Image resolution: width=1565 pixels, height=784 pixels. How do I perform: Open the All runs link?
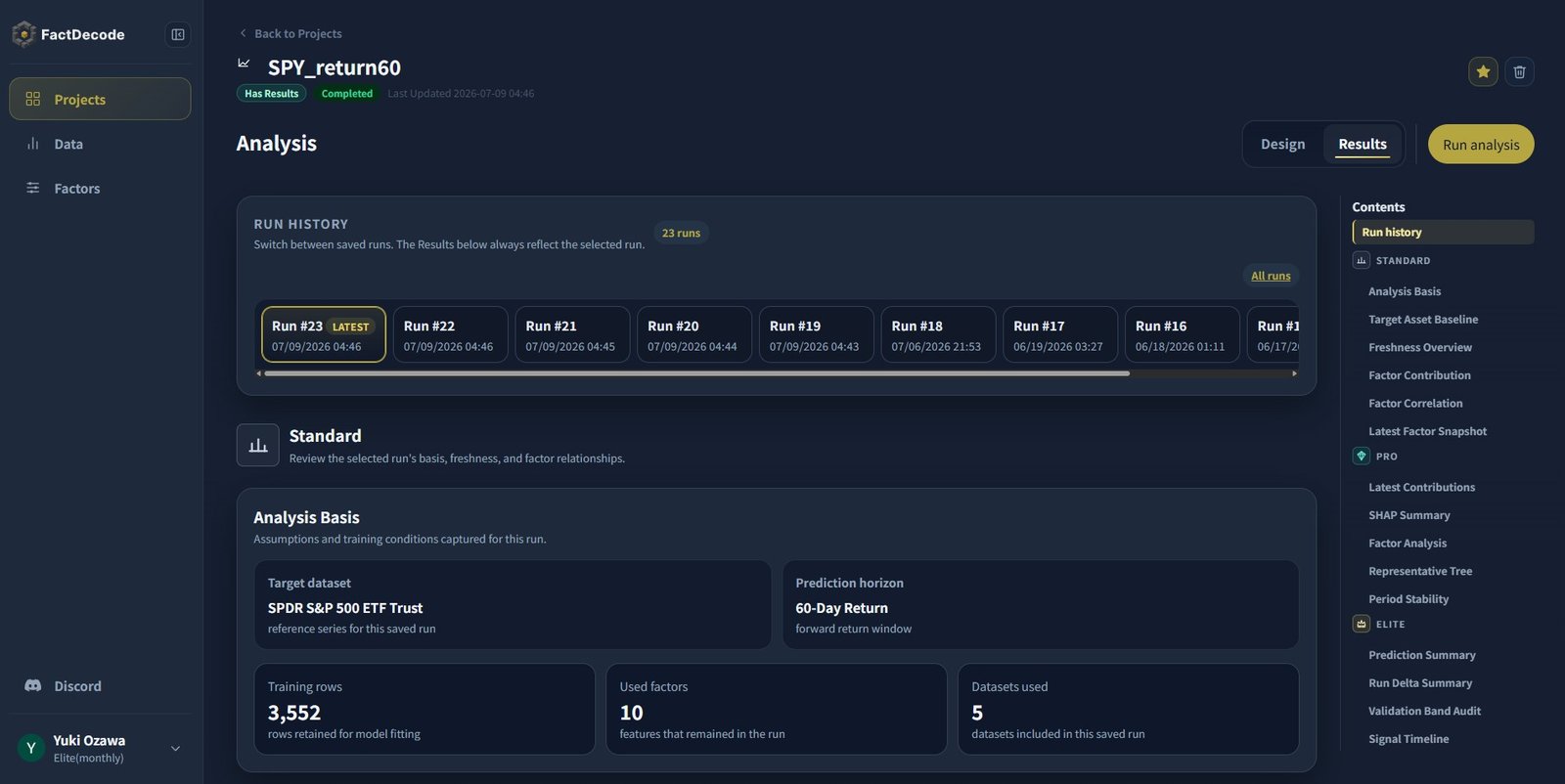pos(1271,276)
